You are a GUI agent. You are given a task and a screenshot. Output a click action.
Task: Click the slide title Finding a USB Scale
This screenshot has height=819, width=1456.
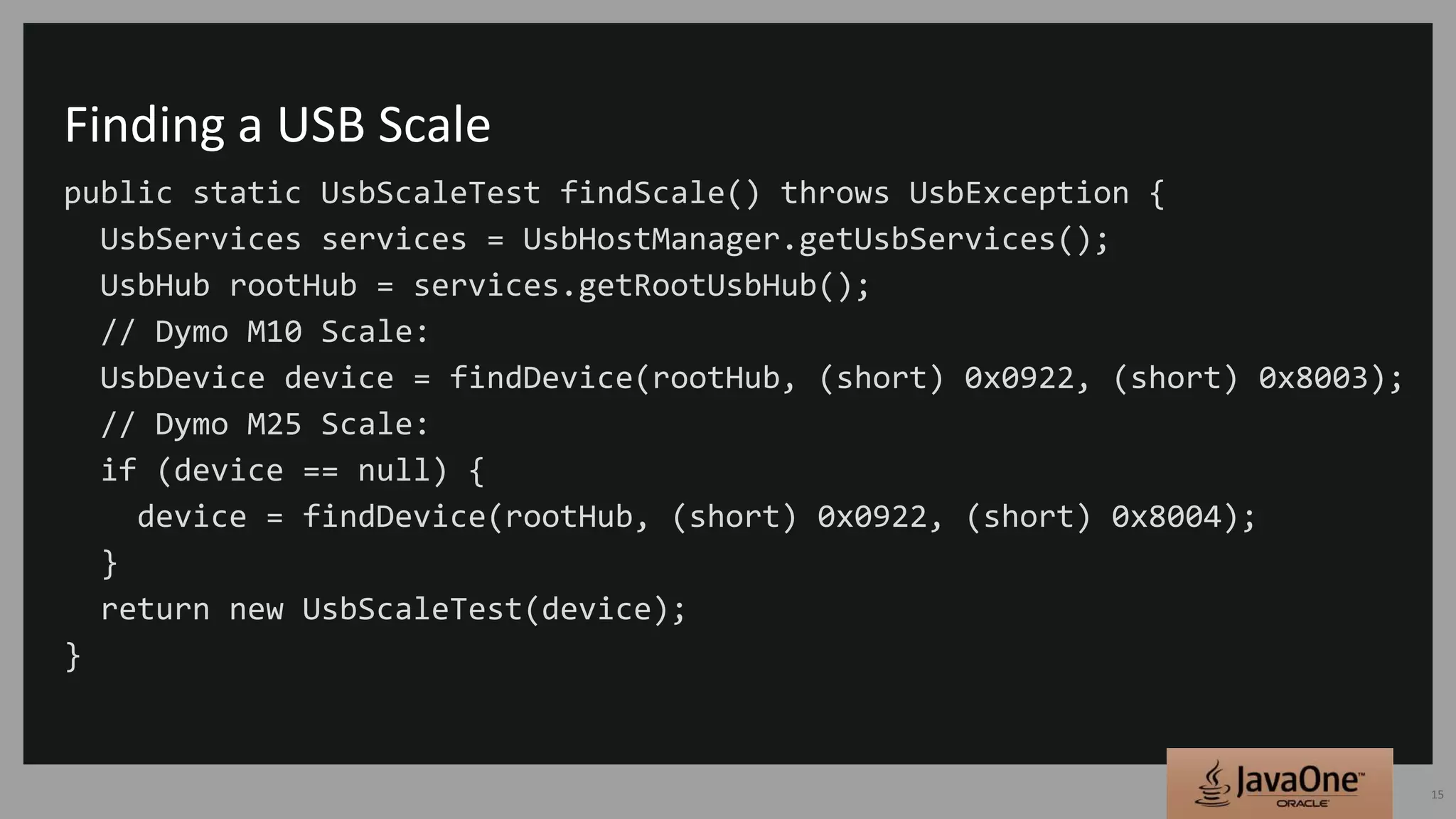[x=277, y=125]
